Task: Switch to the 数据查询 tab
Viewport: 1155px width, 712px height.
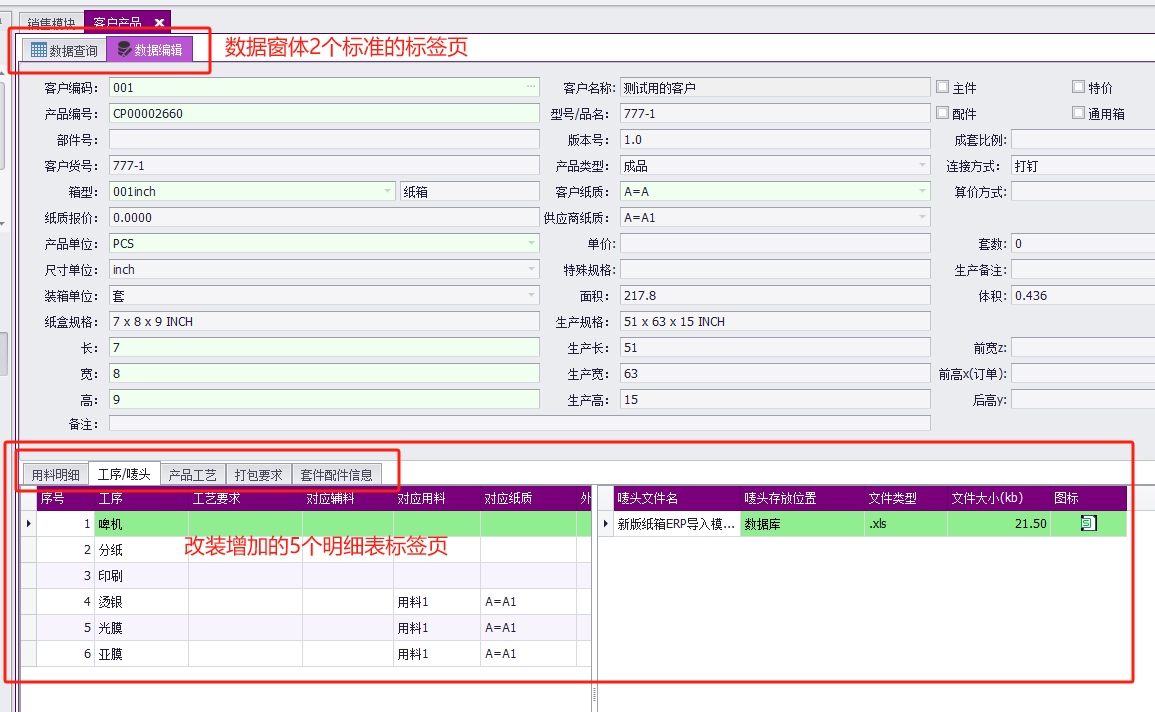Action: click(65, 50)
